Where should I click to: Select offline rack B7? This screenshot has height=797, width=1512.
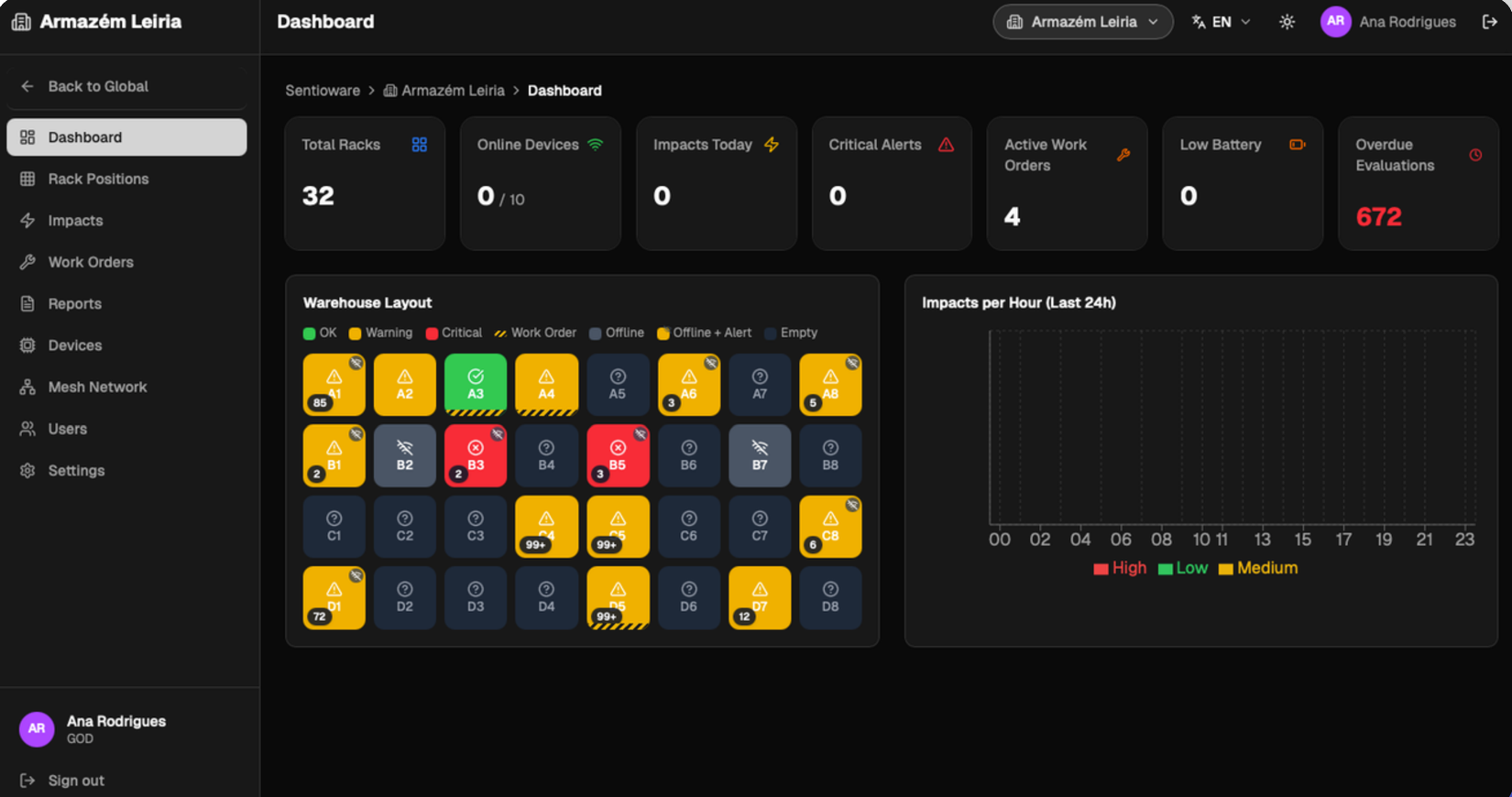pos(760,455)
